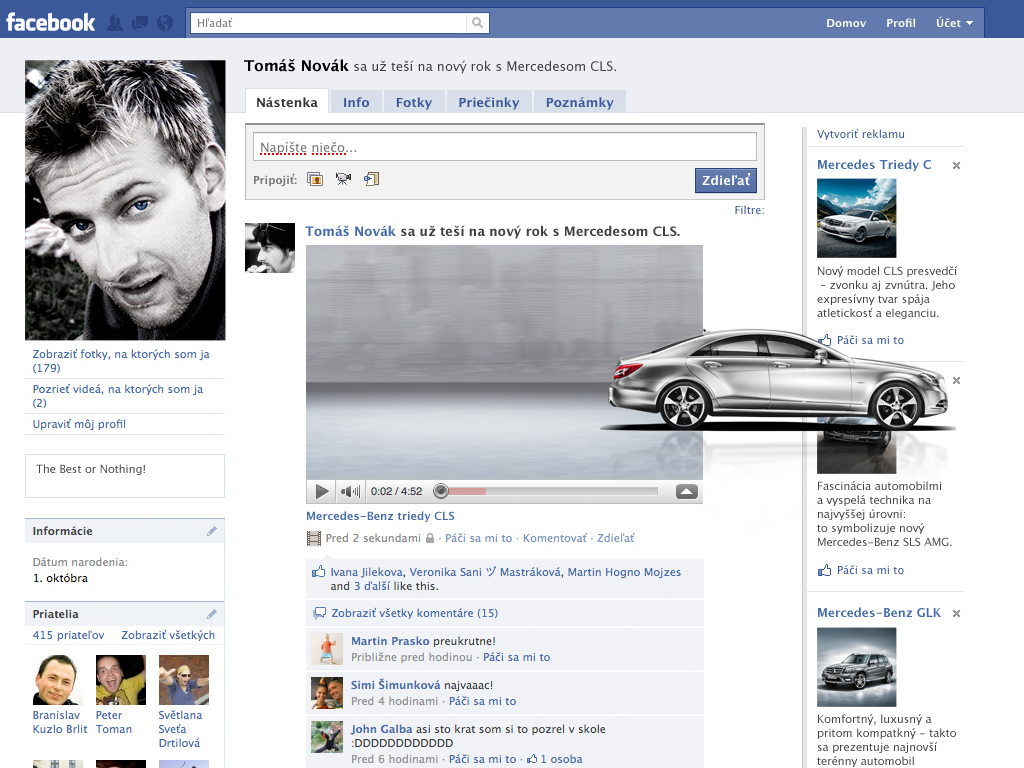Switch to the Nástenka tab
Screen dimensions: 1024x768
click(x=287, y=102)
